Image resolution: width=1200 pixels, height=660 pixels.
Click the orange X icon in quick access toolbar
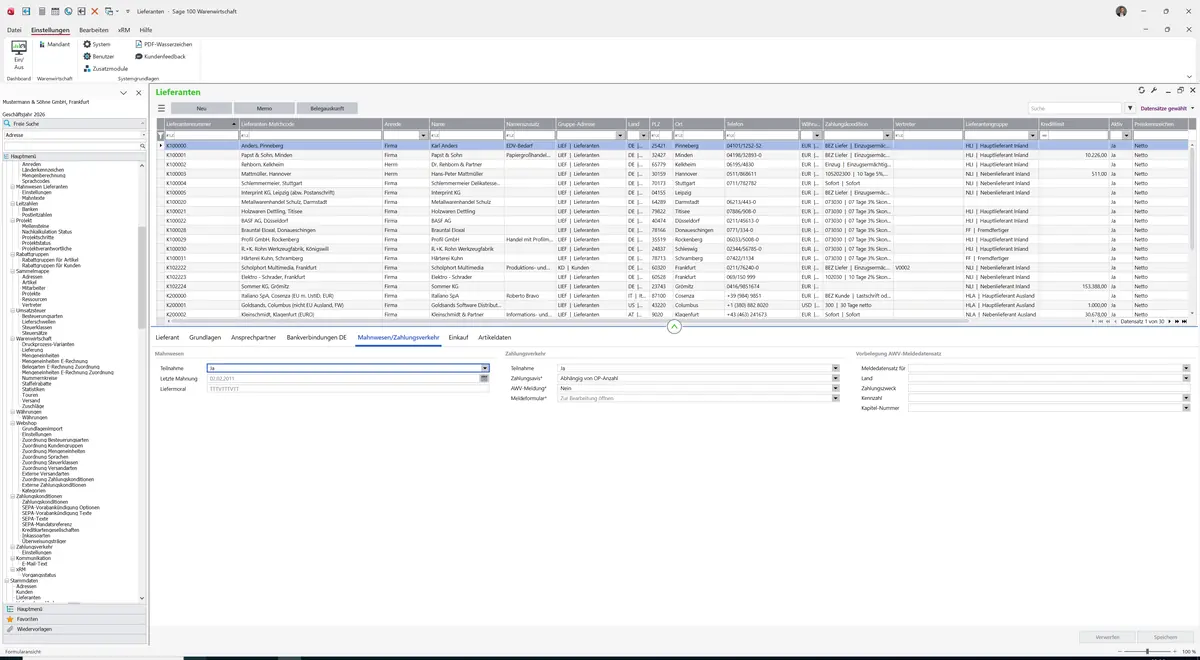tap(95, 11)
